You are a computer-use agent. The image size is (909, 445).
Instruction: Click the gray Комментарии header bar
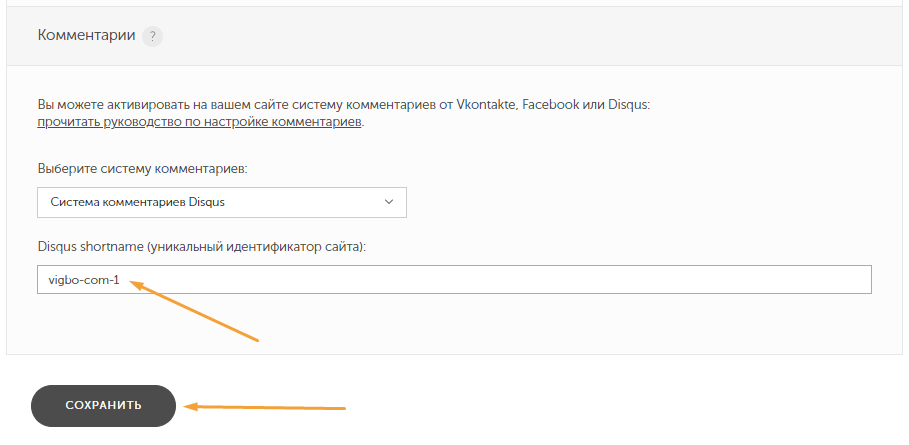click(454, 36)
